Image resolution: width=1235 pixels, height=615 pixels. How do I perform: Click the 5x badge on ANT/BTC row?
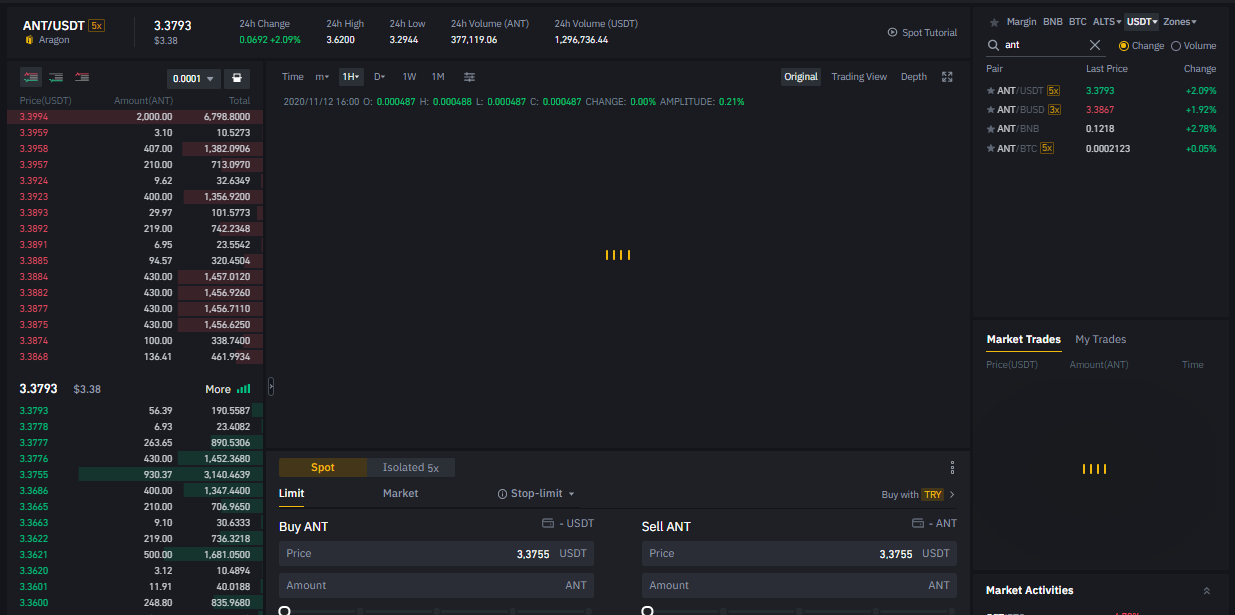1047,149
